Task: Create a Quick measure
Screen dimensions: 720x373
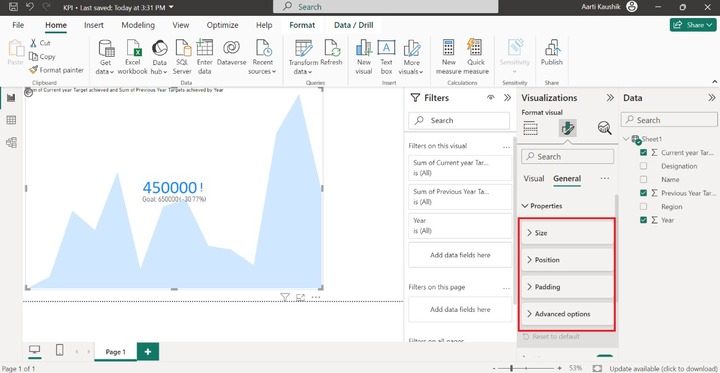Action: pyautogui.click(x=476, y=57)
